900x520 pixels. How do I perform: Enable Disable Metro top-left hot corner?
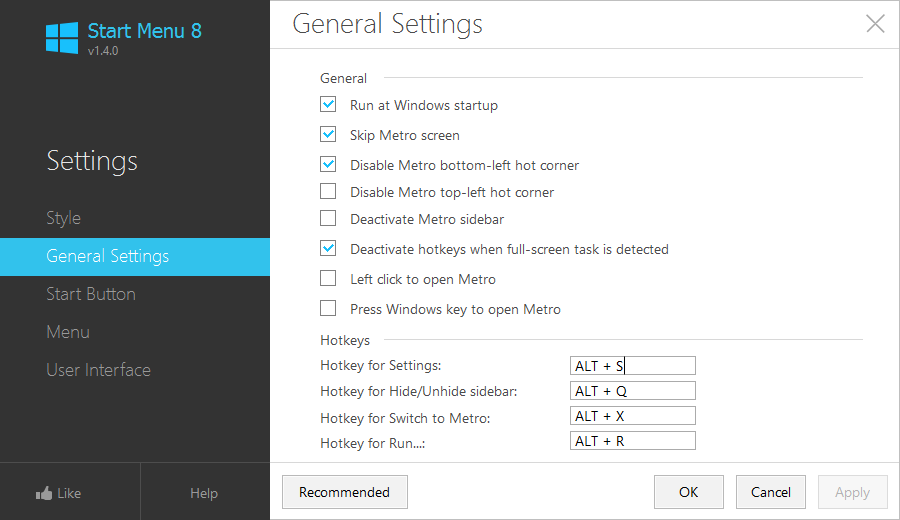328,191
